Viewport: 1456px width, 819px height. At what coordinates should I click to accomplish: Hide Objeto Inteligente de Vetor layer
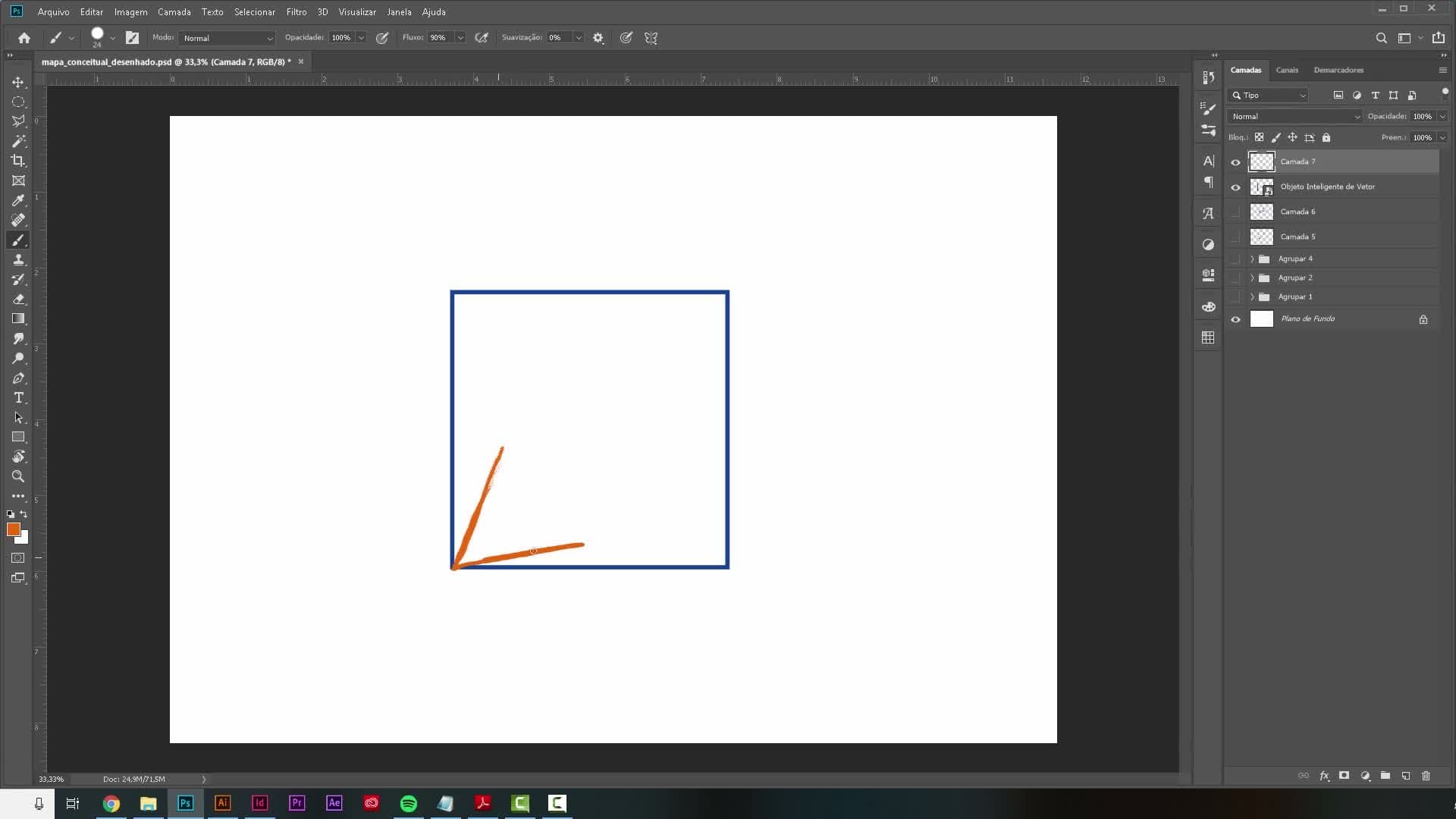(x=1235, y=187)
